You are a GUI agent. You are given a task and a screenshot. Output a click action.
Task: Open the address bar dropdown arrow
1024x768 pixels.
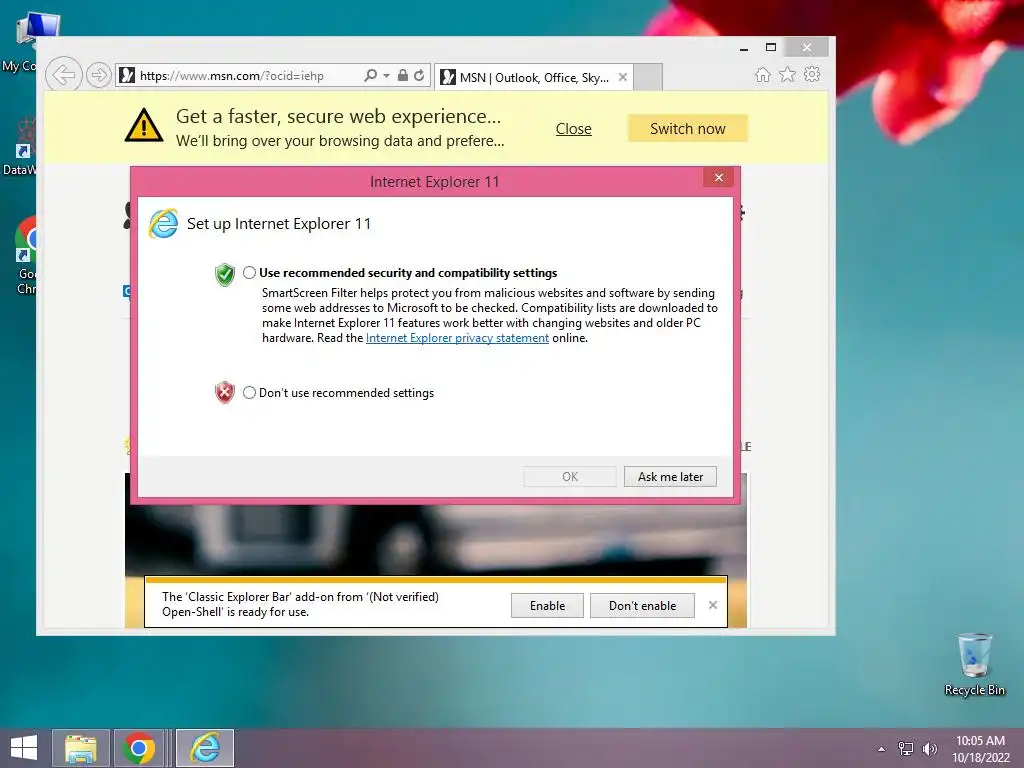pyautogui.click(x=387, y=76)
